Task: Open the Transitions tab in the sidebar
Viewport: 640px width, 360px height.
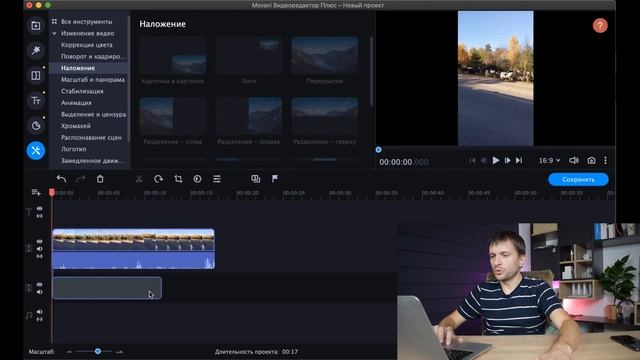Action: (x=36, y=76)
